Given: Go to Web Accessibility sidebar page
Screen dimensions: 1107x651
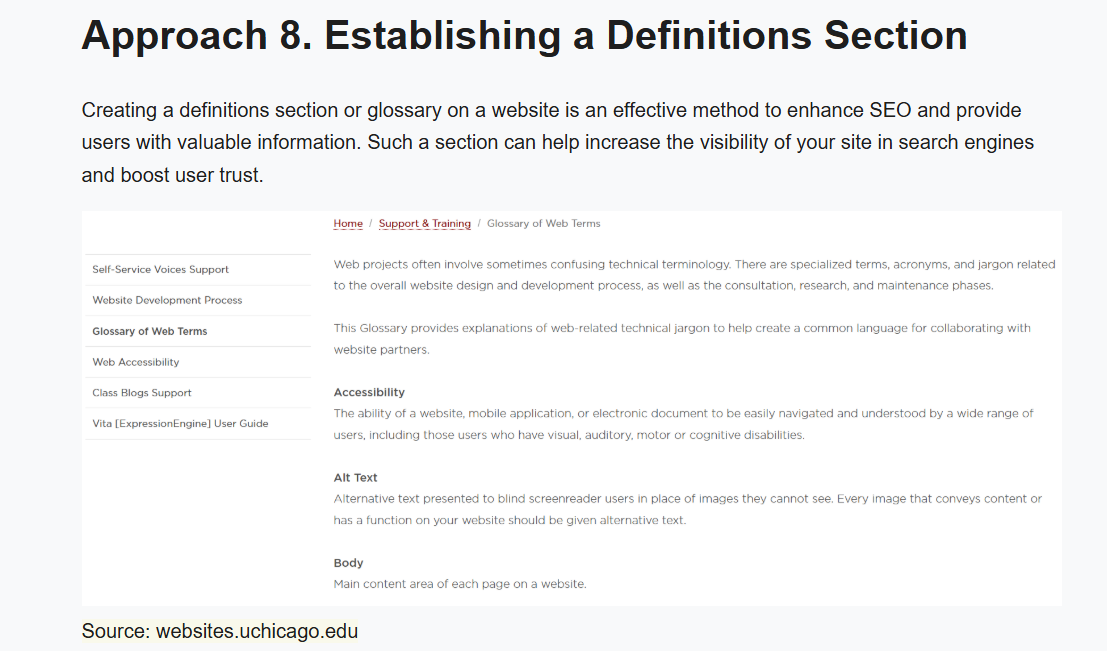Looking at the screenshot, I should pyautogui.click(x=136, y=362).
